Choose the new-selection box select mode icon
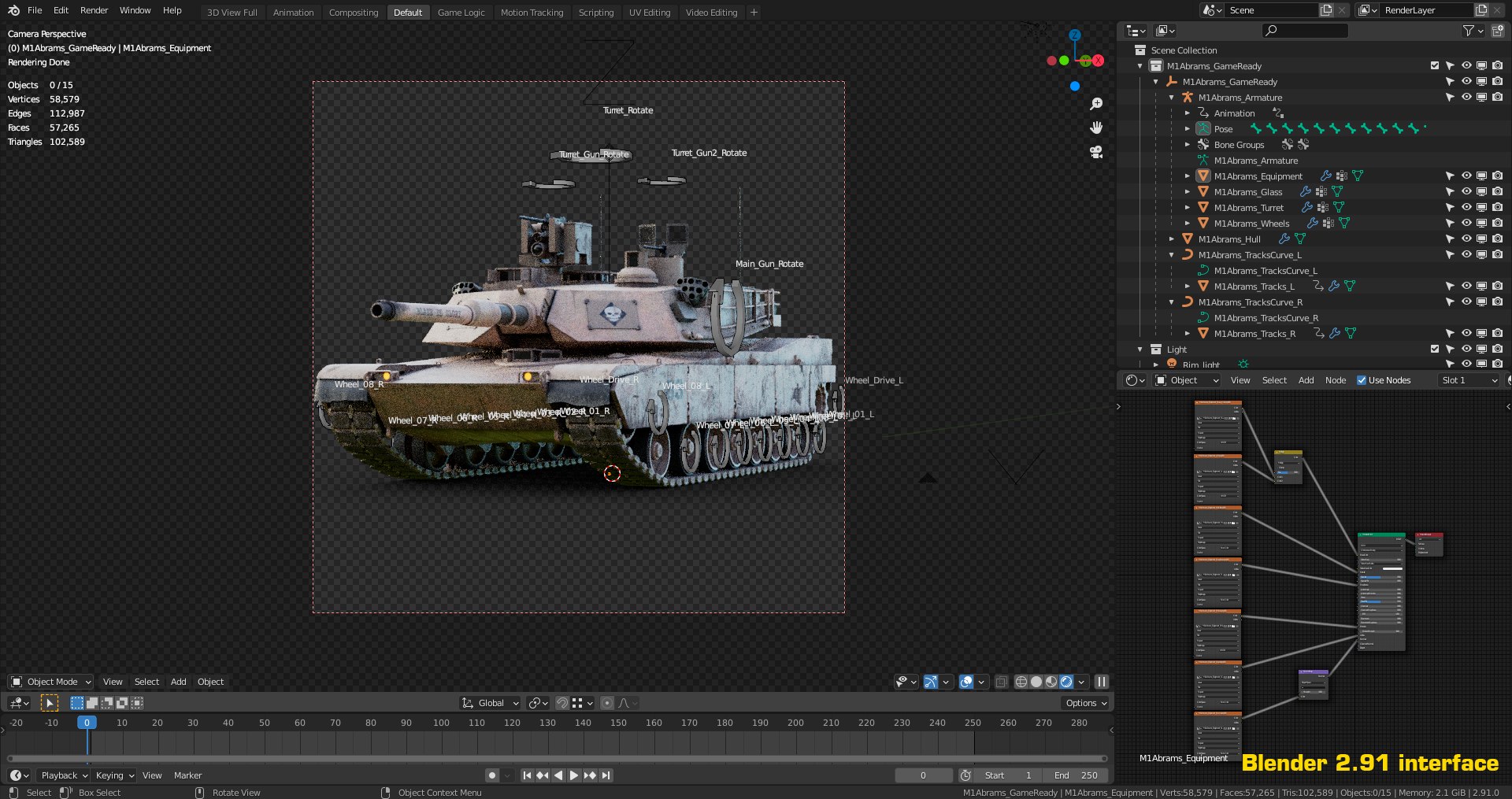Viewport: 1512px width, 799px height. [x=77, y=703]
